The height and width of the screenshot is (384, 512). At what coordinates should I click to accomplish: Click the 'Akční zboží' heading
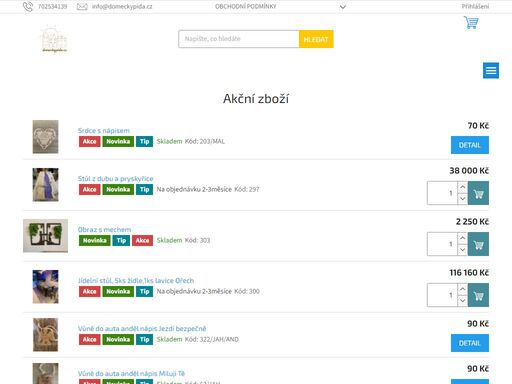click(256, 99)
